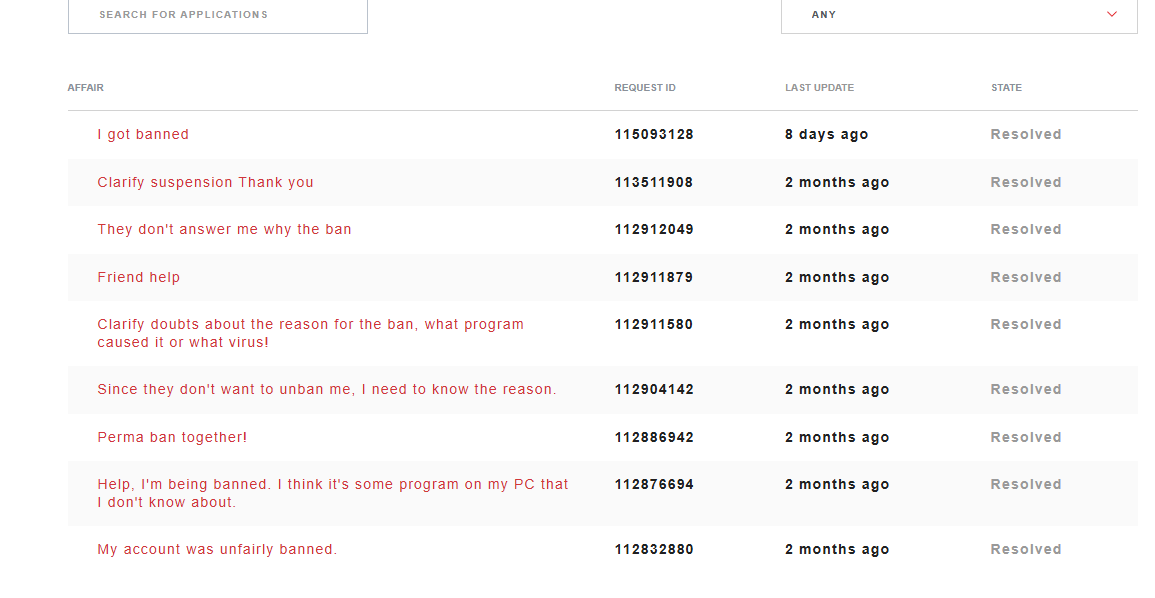The width and height of the screenshot is (1155, 598).
Task: Open 'They don't answer me why the ban'
Action: 224,229
